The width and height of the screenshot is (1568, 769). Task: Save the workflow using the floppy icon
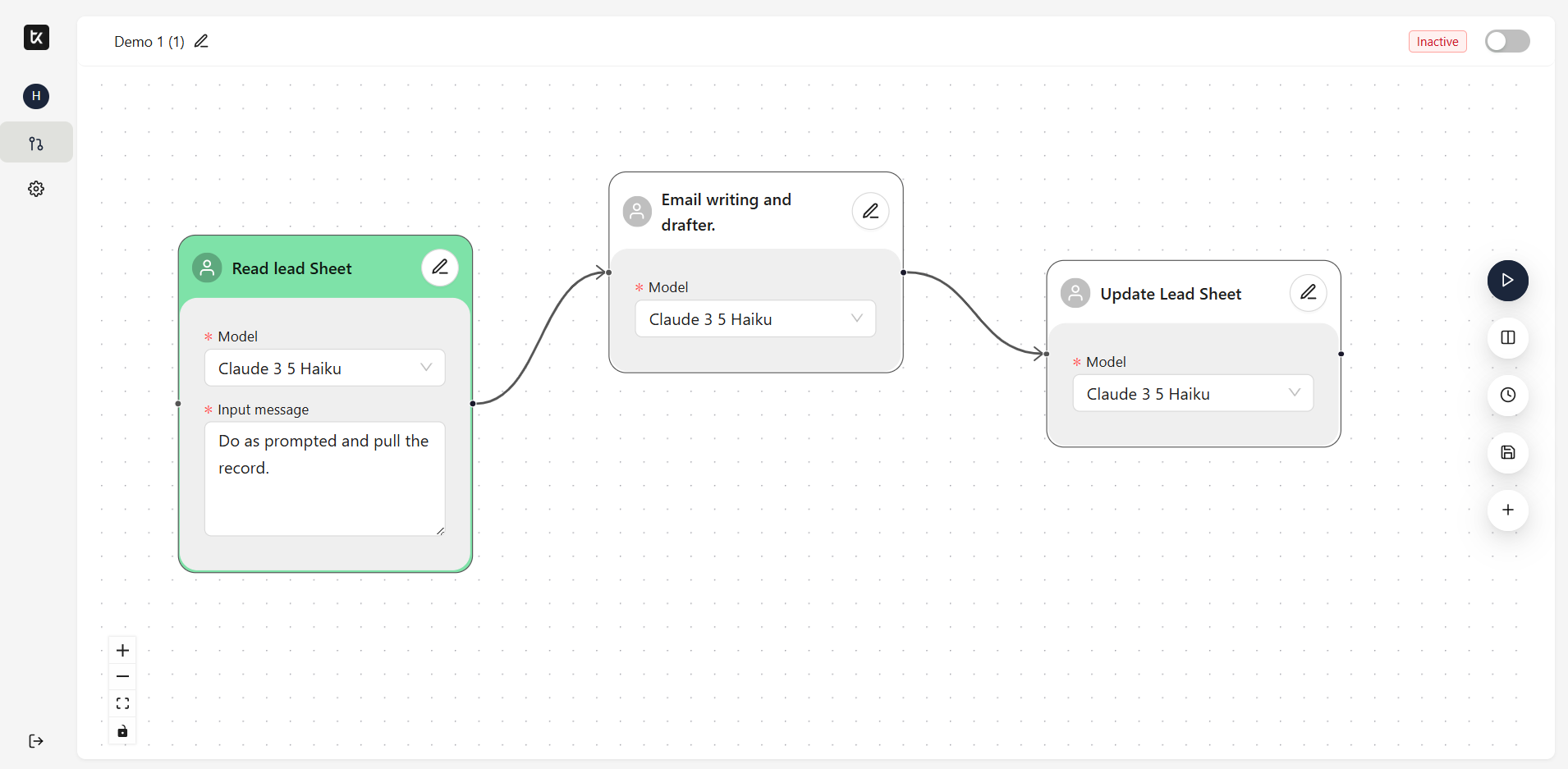point(1507,453)
